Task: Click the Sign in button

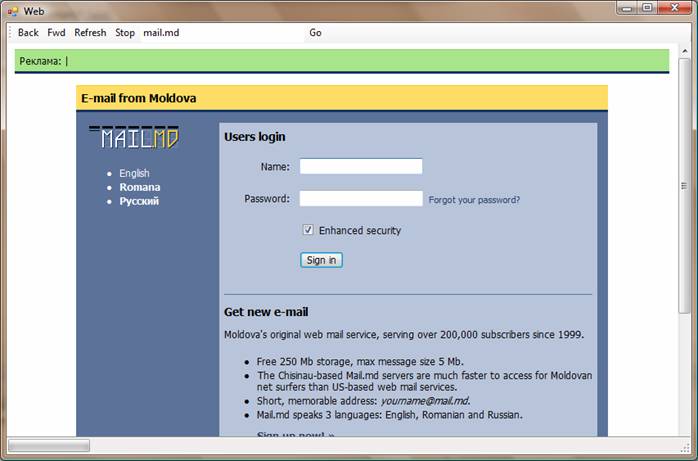Action: coord(321,260)
